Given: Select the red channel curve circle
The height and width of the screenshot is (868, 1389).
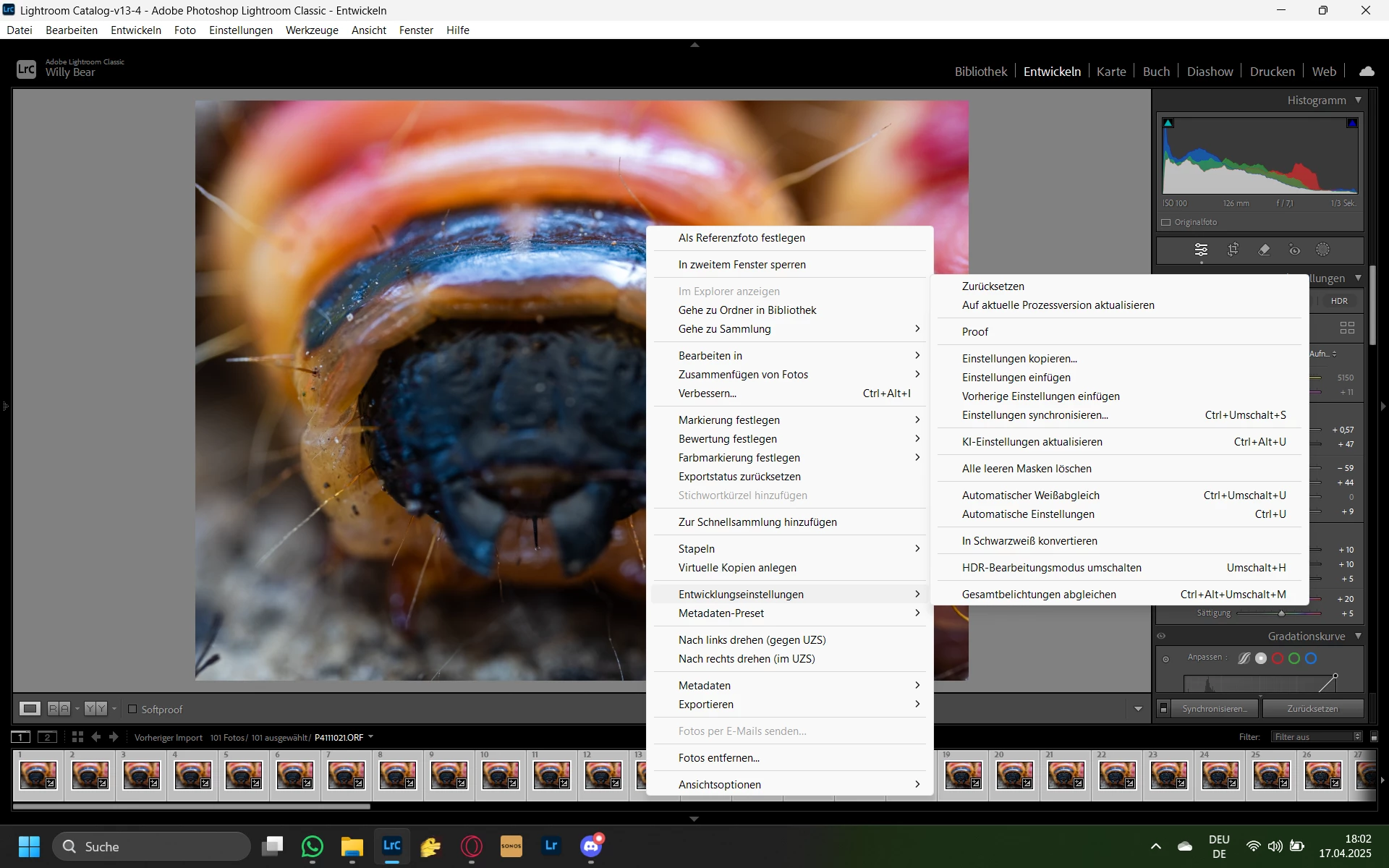Looking at the screenshot, I should pyautogui.click(x=1278, y=658).
